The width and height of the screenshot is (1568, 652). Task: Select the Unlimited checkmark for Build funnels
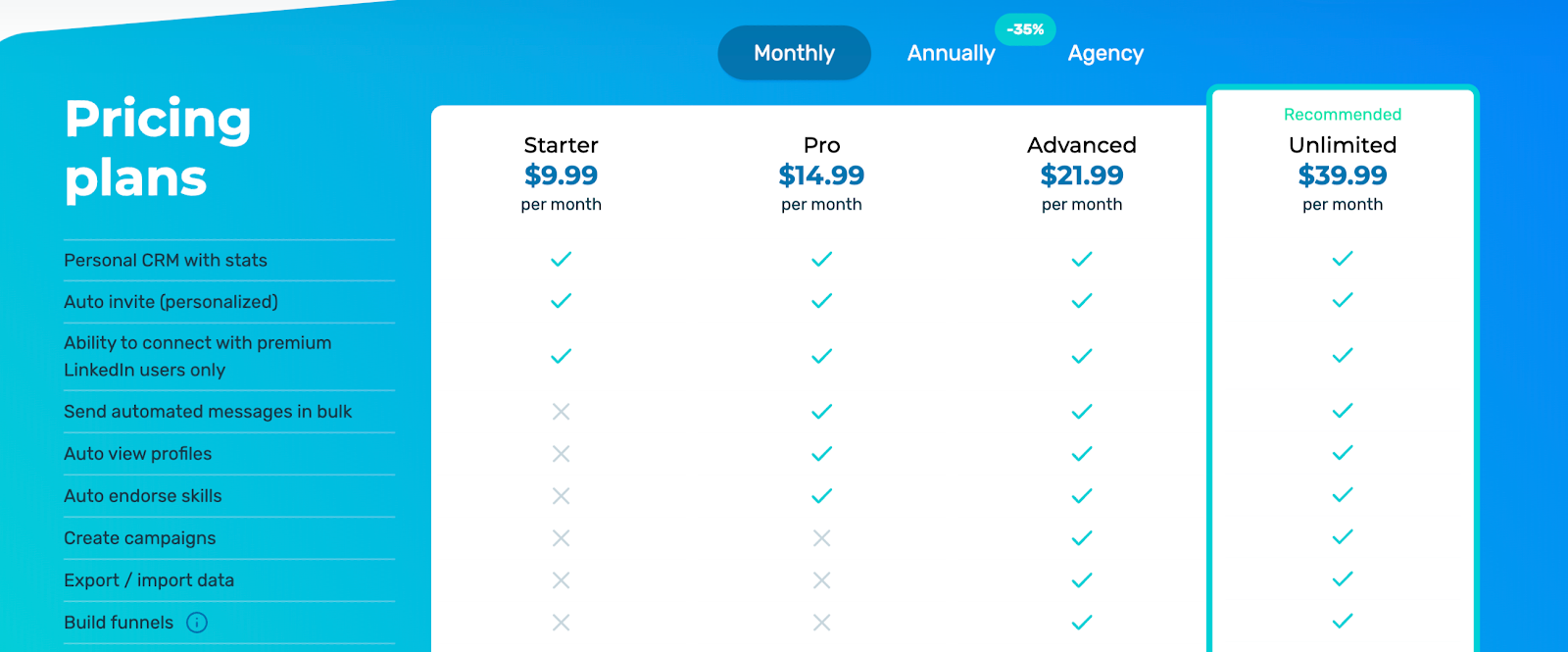pos(1342,622)
